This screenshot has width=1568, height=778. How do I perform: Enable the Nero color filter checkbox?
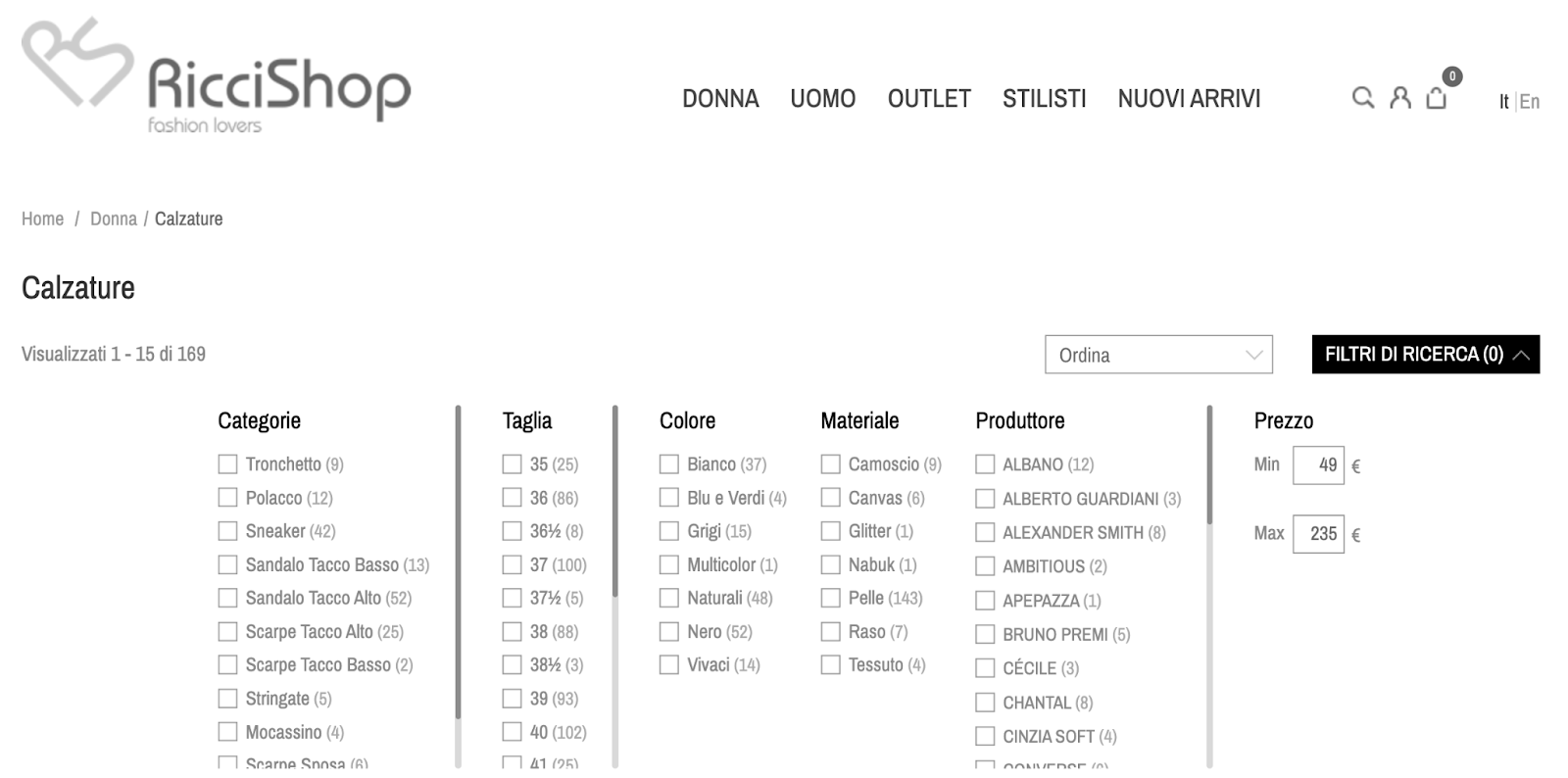click(669, 632)
